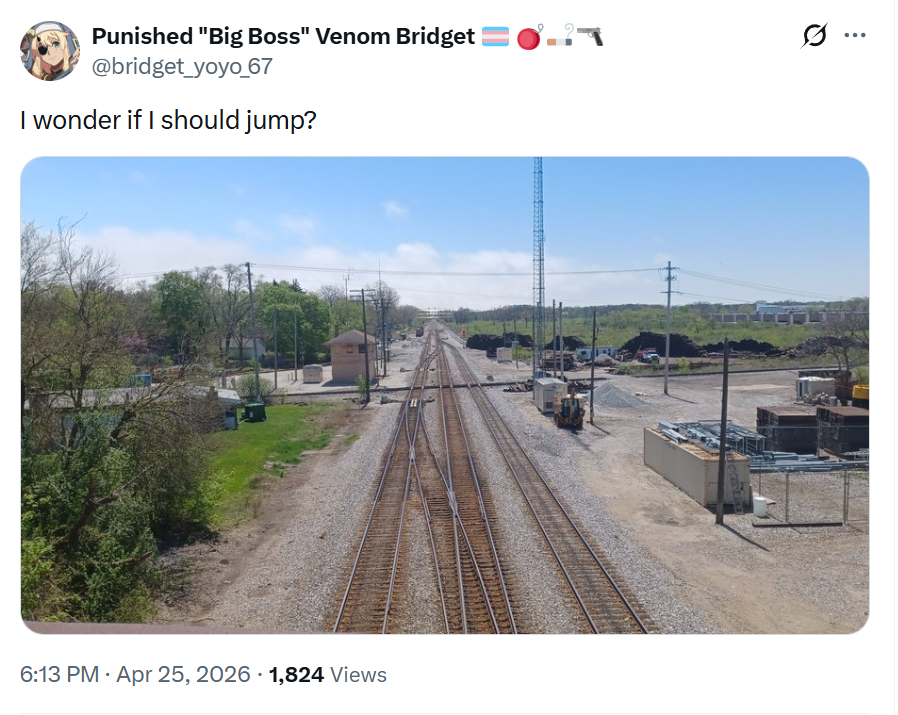
Task: Open the three-dot More options menu
Action: point(854,36)
